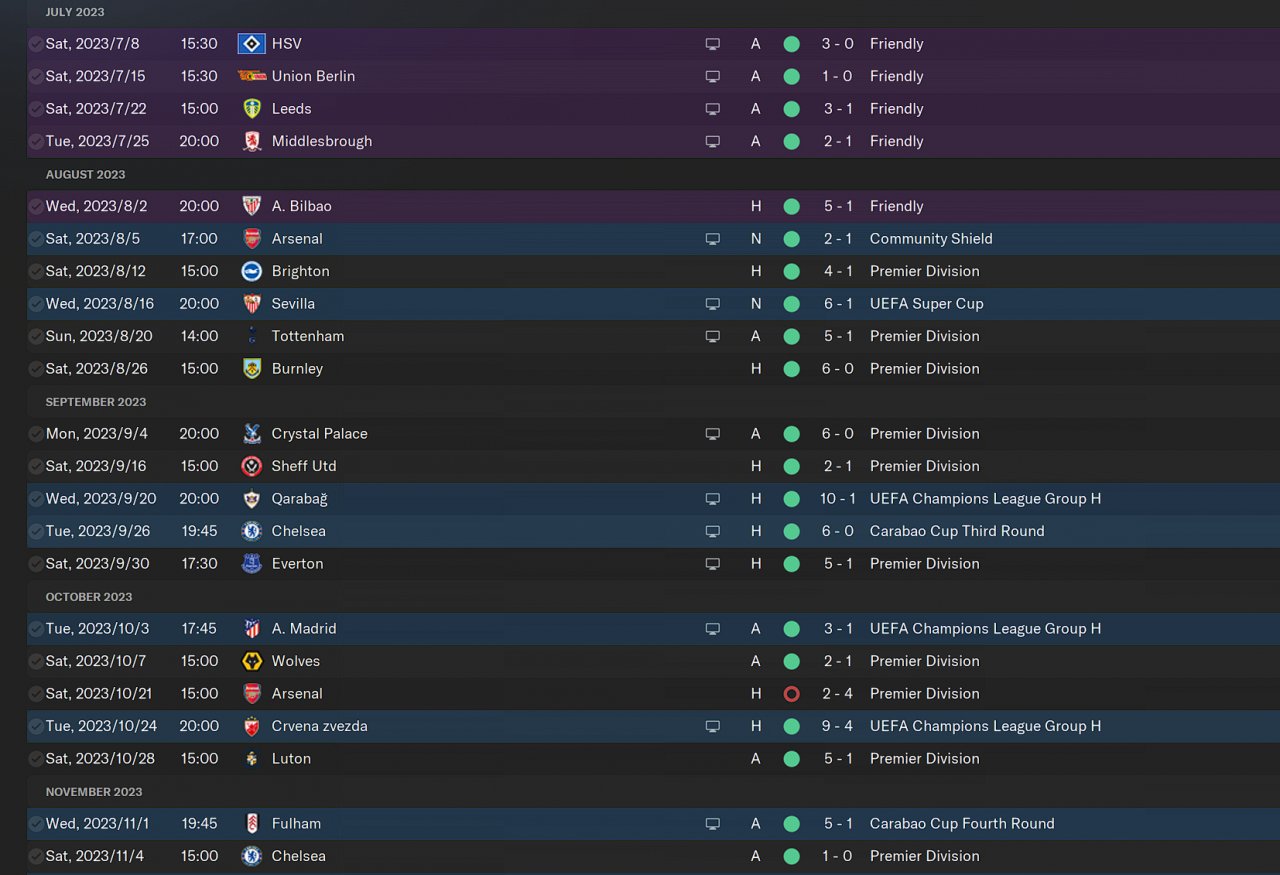The width and height of the screenshot is (1280, 875).
Task: Open the Middlesbrough team name link
Action: (322, 141)
